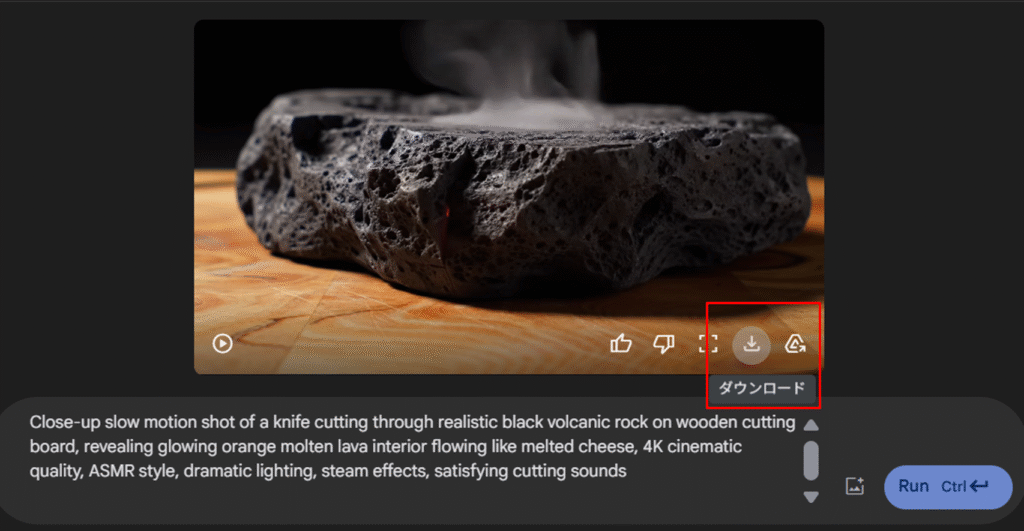Play the generated volcanic rock video

coord(222,344)
